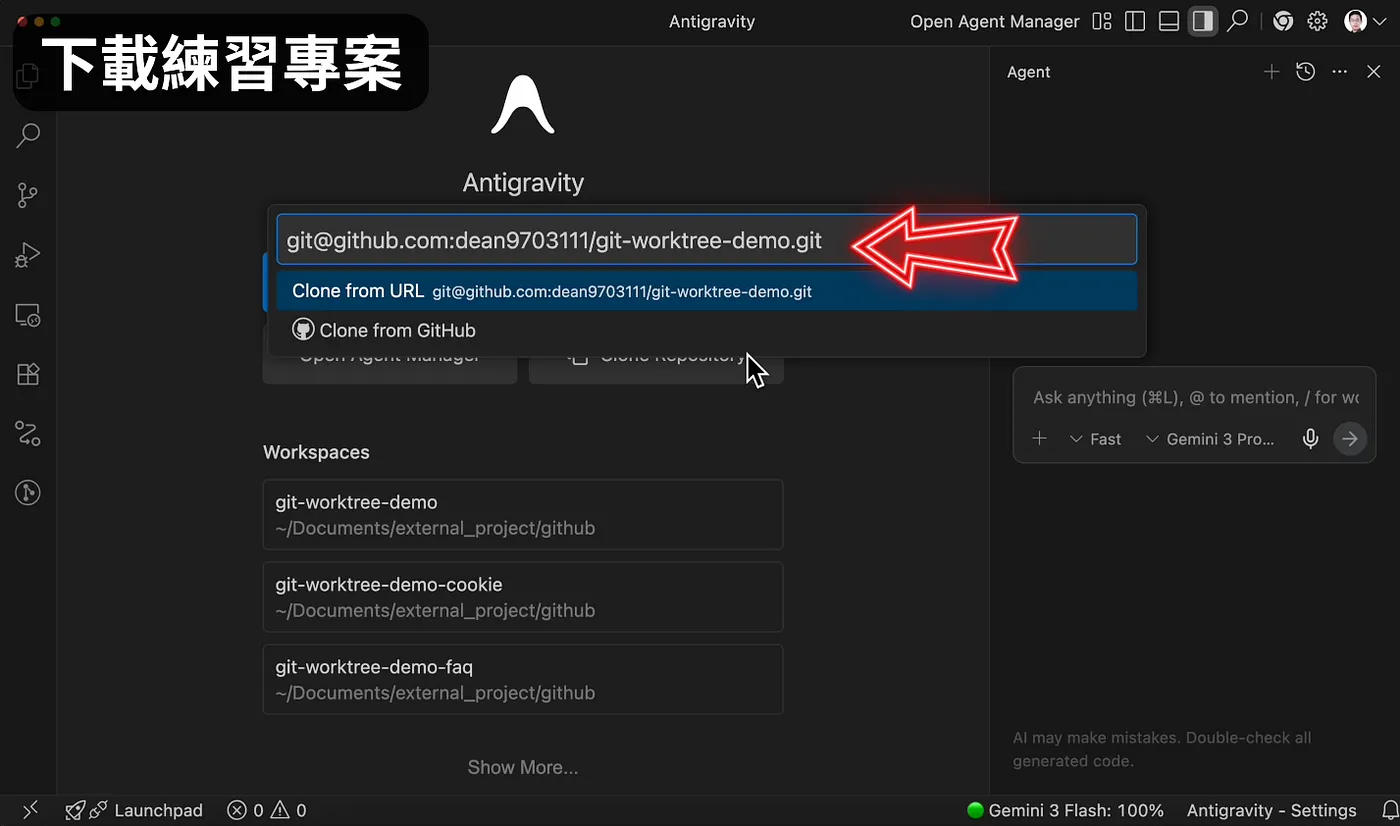
Task: Open the Search view in activity bar
Action: point(28,135)
